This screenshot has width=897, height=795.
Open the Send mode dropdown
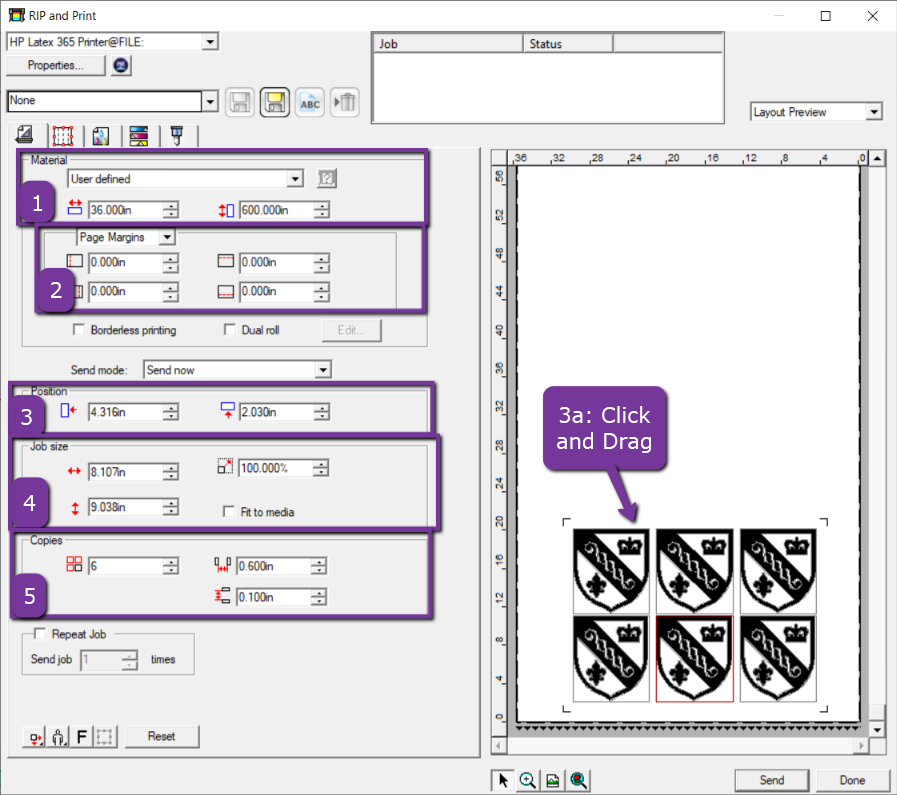[x=322, y=369]
